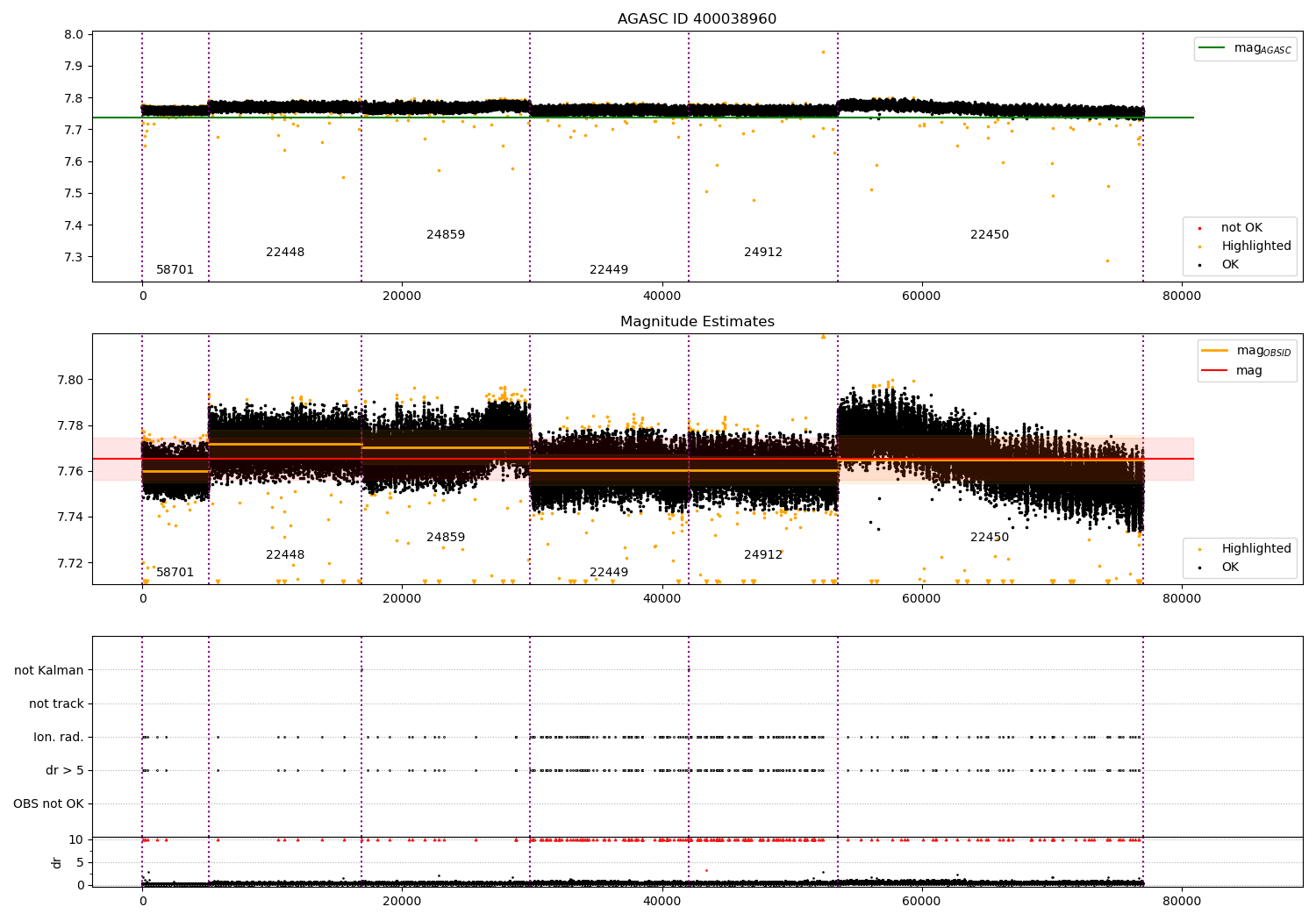Click the red line swatch beside 'mag'
The image size is (1316, 921).
[x=1215, y=370]
